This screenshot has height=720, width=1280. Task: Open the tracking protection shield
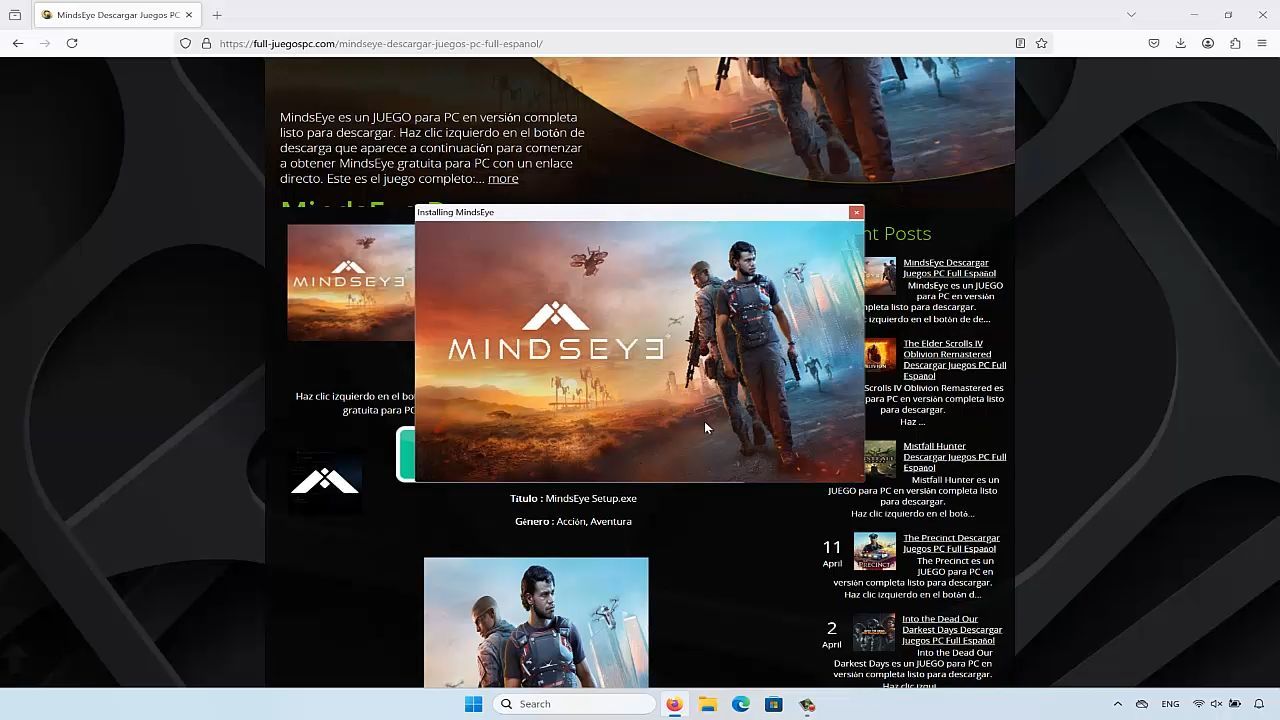[185, 43]
